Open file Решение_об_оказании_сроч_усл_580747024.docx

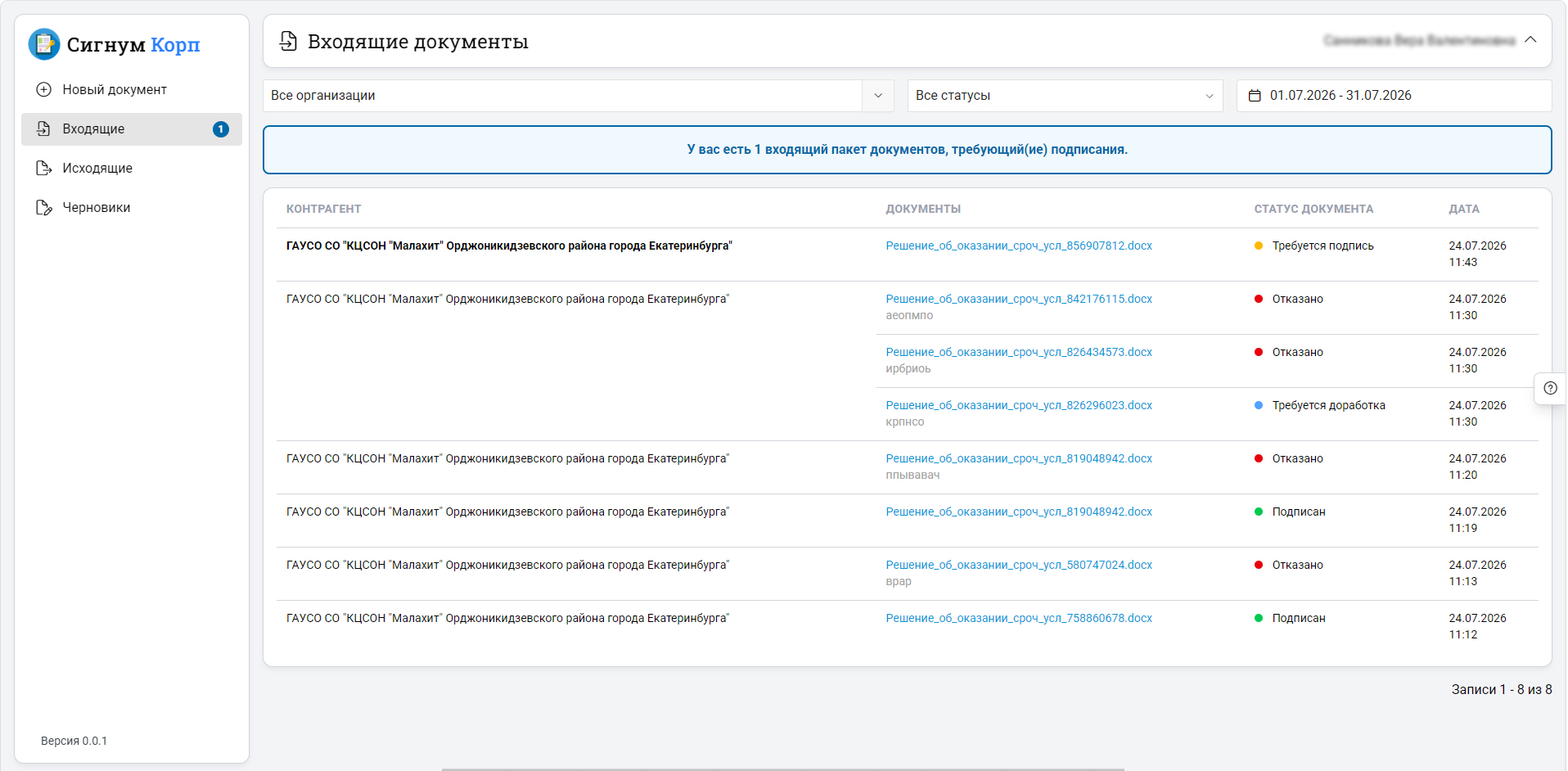(x=1019, y=565)
